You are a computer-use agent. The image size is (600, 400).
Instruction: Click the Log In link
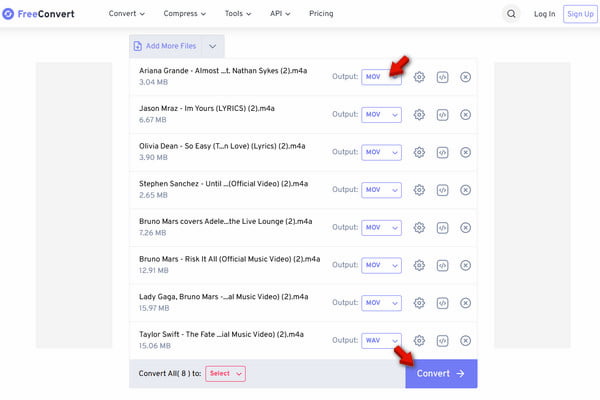544,14
